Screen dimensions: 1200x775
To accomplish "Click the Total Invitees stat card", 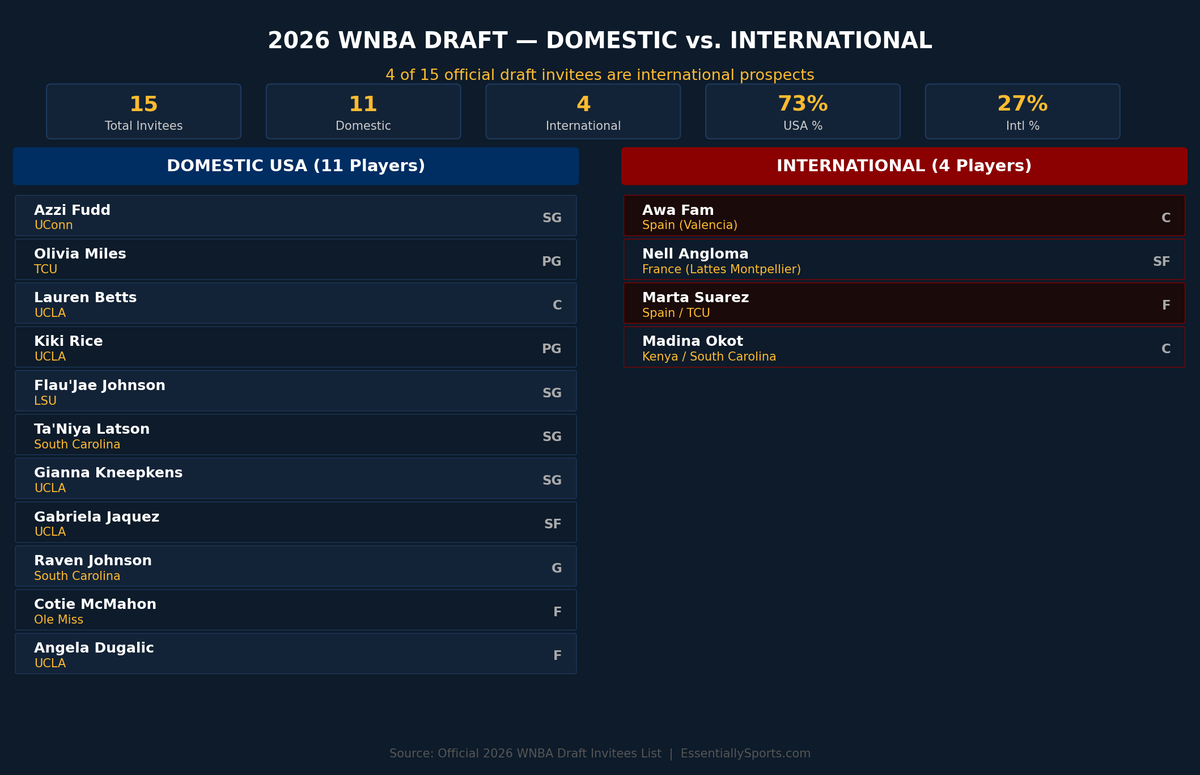I will (143, 111).
